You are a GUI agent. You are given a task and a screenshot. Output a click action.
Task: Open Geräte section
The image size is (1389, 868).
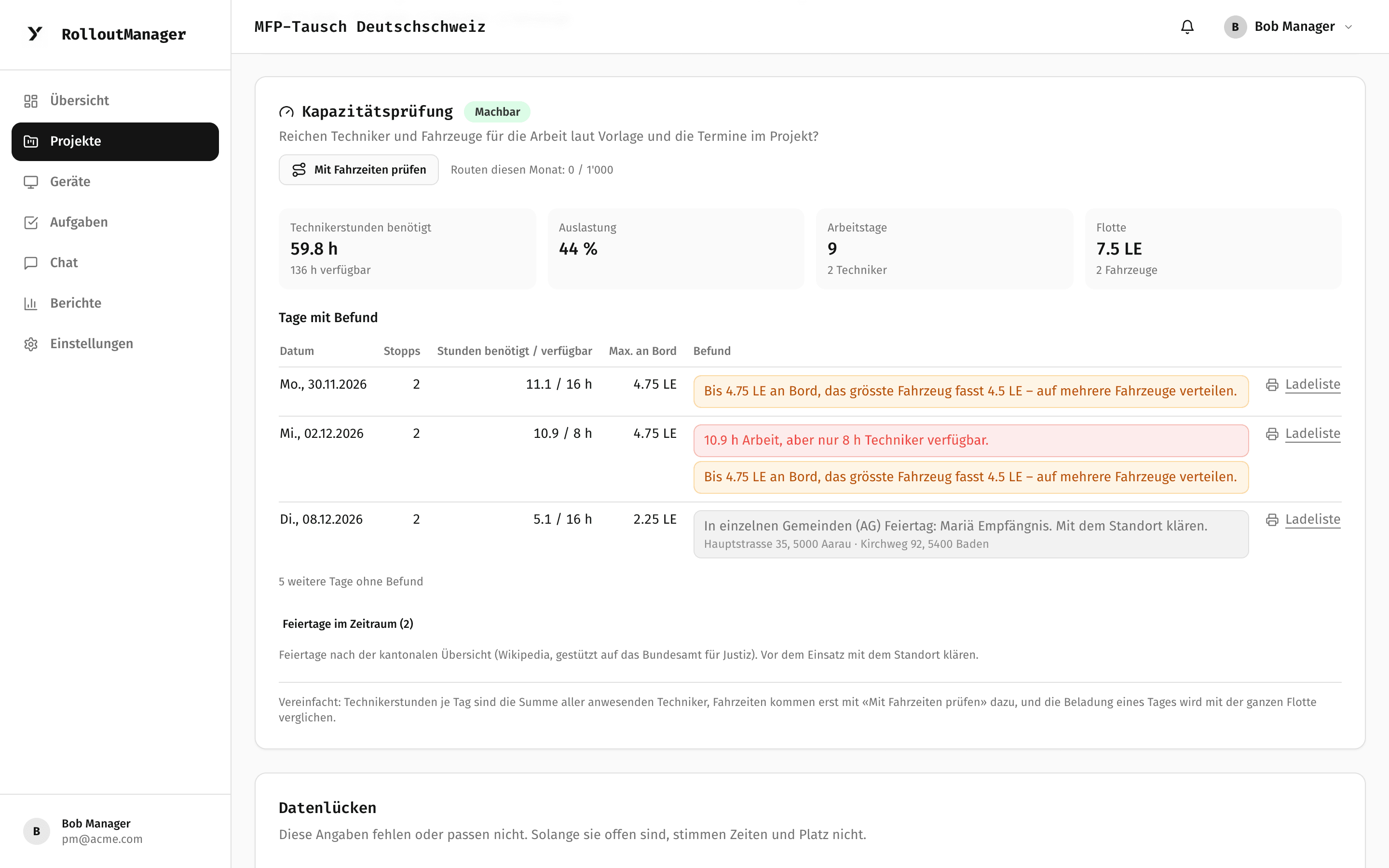pos(115,182)
